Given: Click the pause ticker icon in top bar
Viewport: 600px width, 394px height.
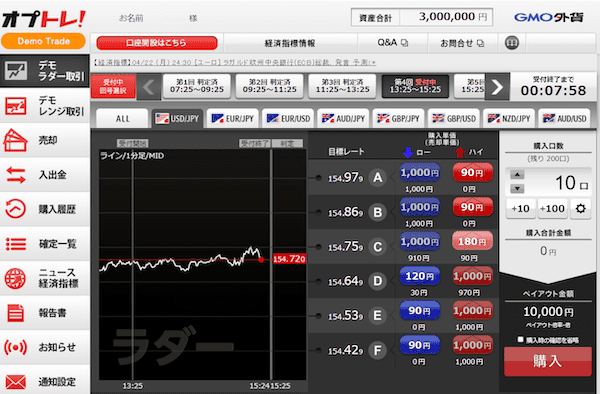Looking at the screenshot, I should 512,42.
